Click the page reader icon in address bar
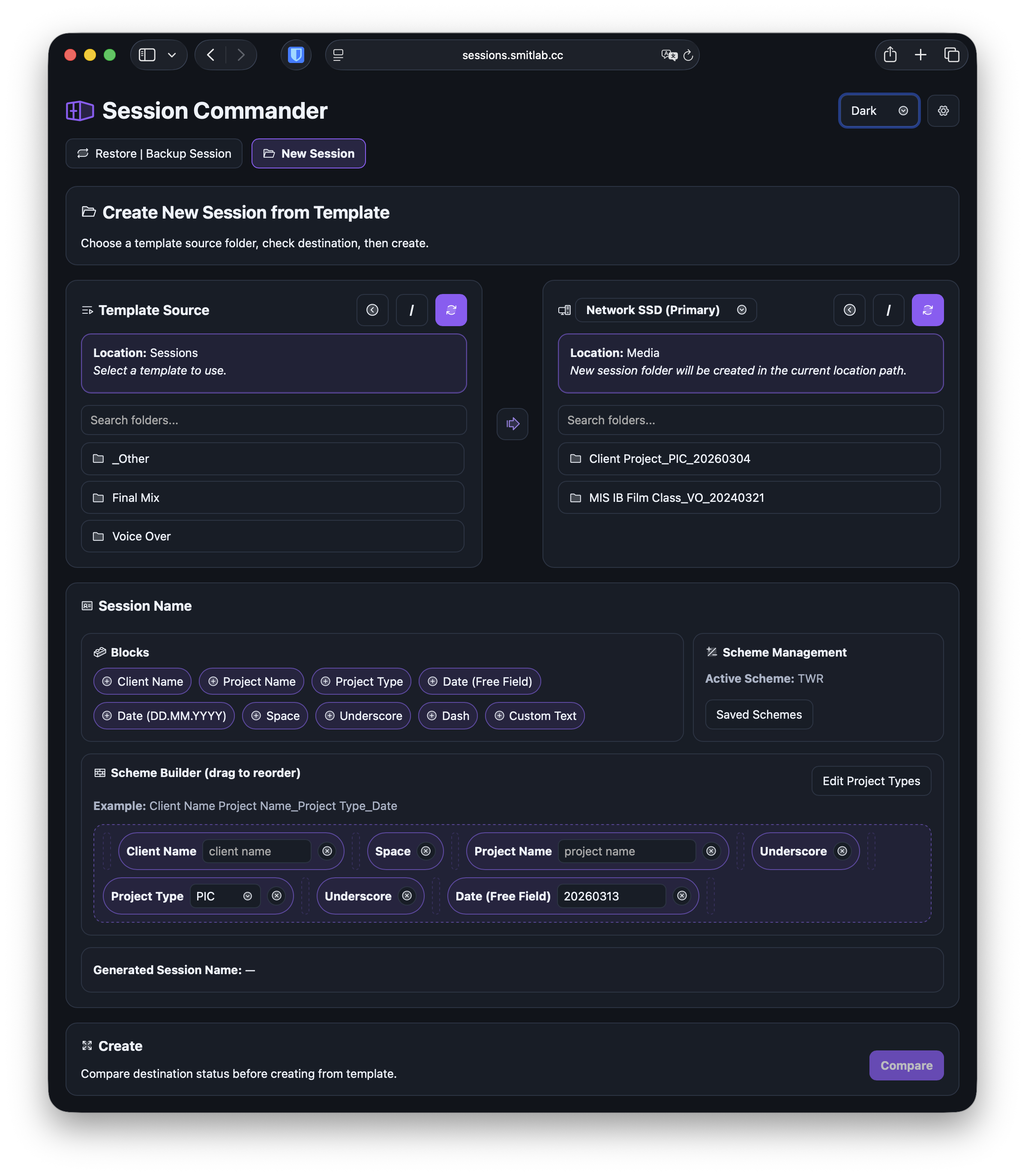 point(338,55)
